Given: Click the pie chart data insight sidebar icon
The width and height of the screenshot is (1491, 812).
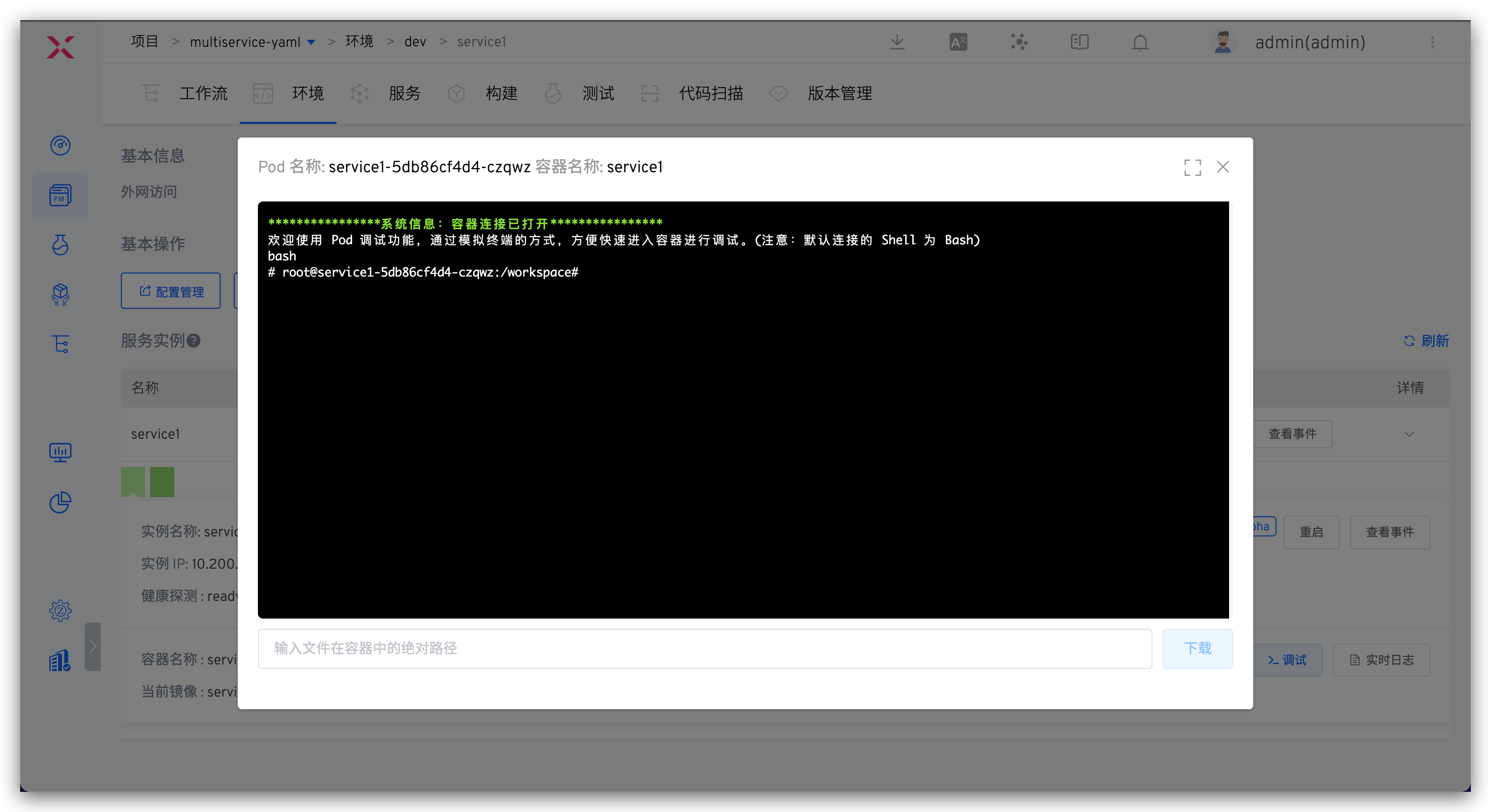Looking at the screenshot, I should pos(60,502).
